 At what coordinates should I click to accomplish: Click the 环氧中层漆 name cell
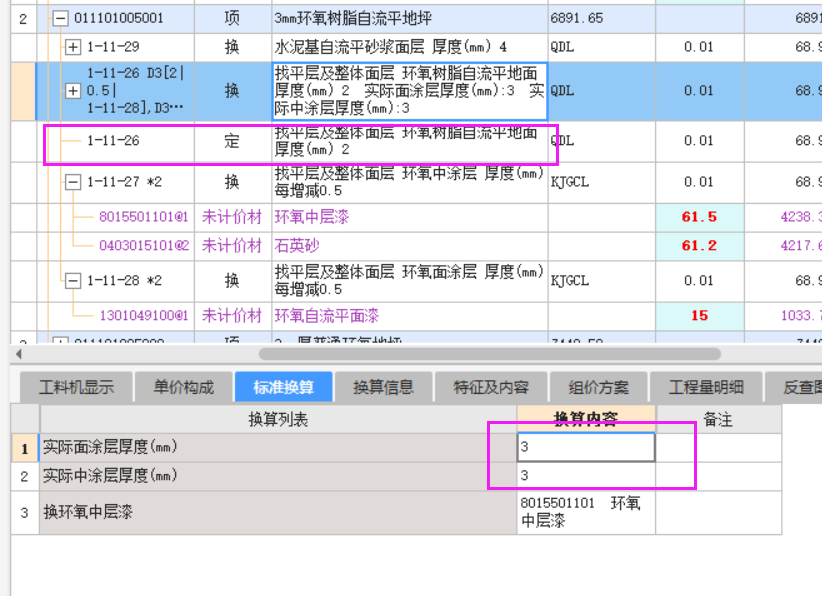[410, 217]
